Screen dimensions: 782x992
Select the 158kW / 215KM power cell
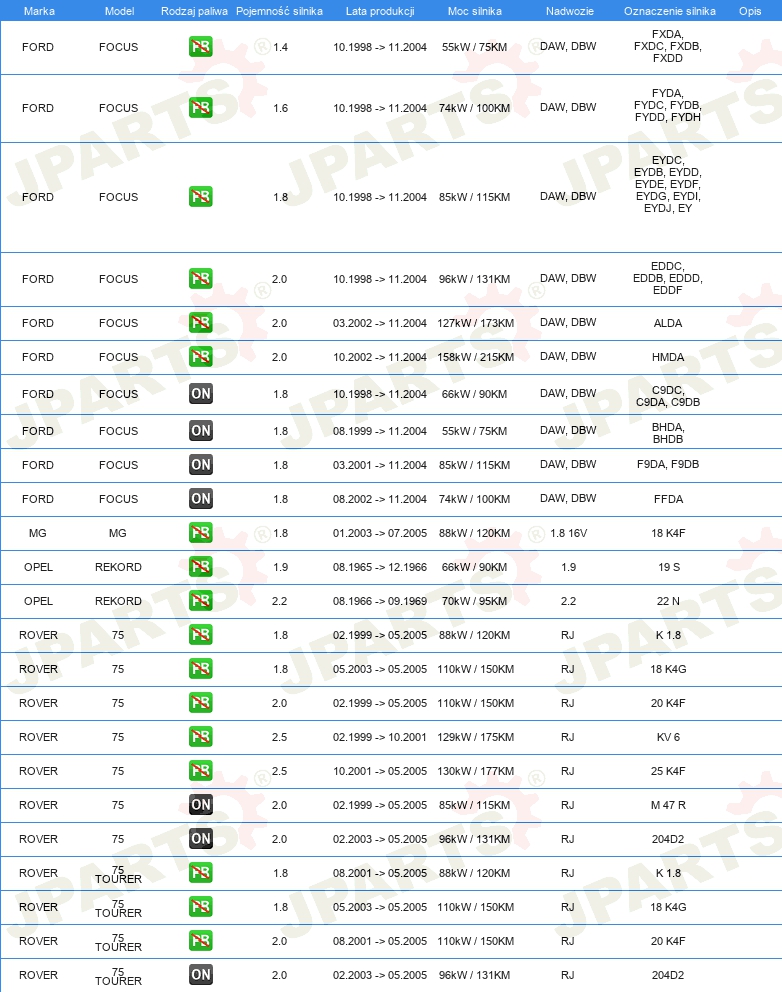(x=475, y=357)
